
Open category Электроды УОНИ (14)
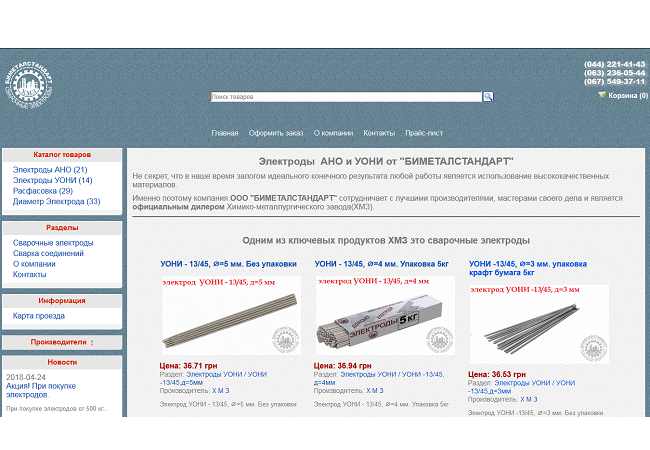pyautogui.click(x=53, y=180)
